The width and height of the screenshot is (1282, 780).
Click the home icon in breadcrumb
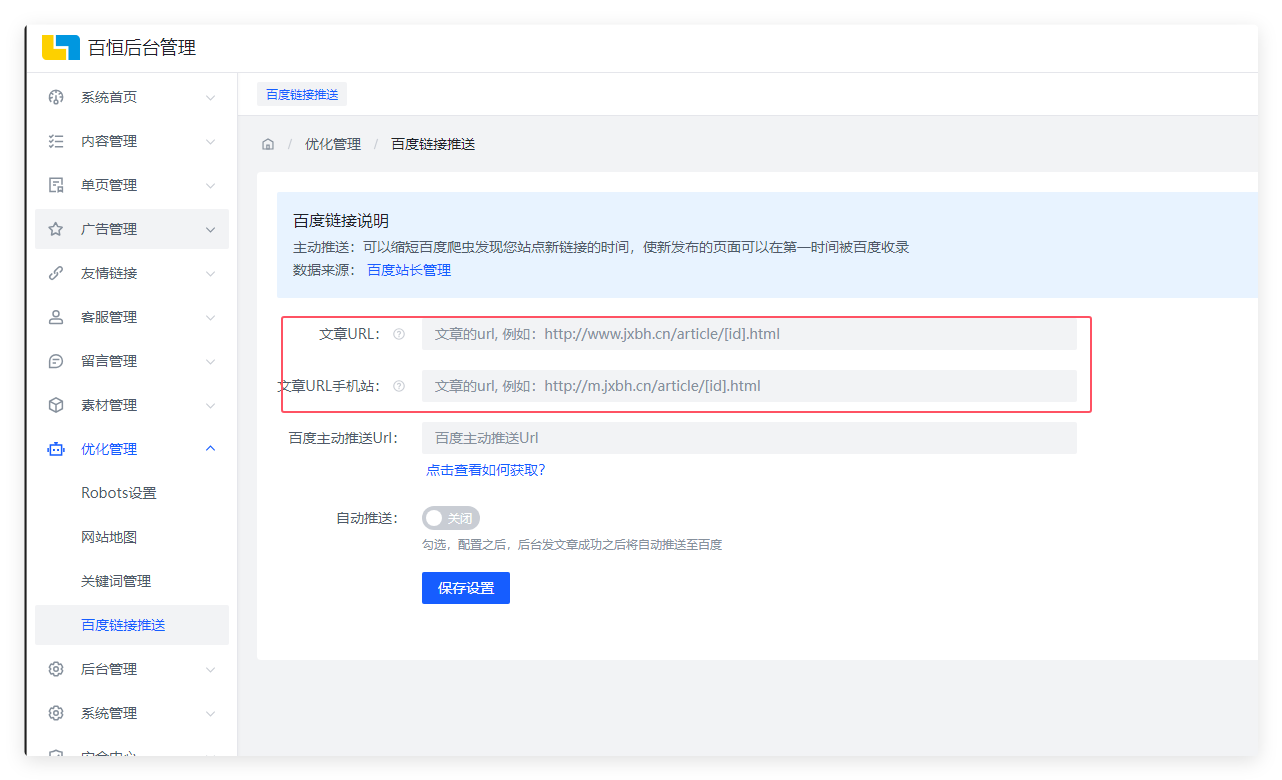pyautogui.click(x=268, y=144)
